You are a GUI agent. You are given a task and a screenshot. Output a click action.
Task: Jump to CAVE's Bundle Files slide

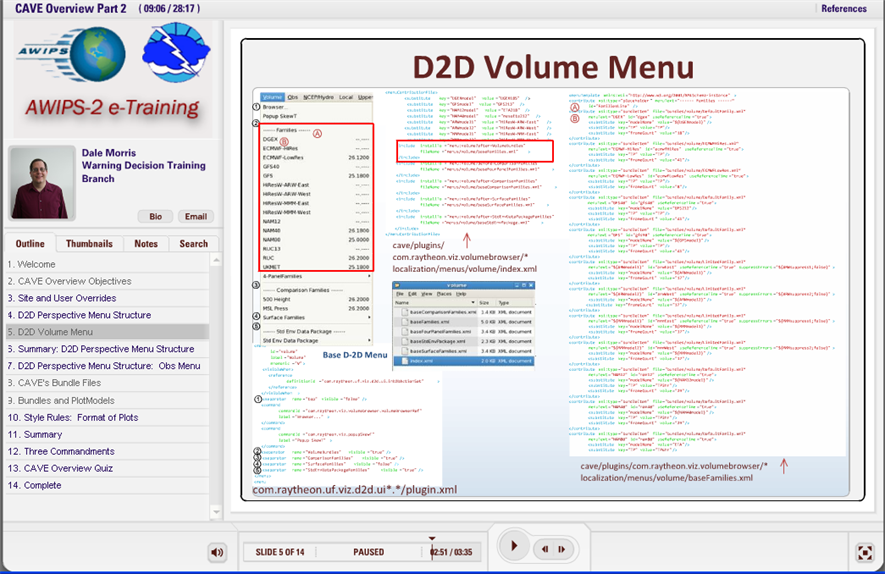coord(107,383)
